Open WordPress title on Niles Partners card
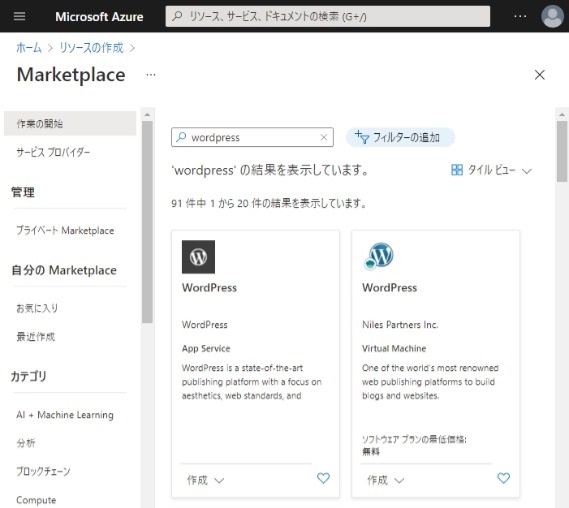 [389, 287]
